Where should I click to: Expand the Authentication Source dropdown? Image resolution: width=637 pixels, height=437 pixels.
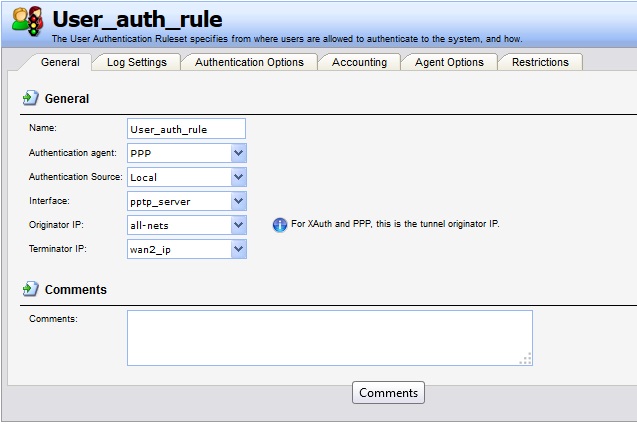[238, 177]
